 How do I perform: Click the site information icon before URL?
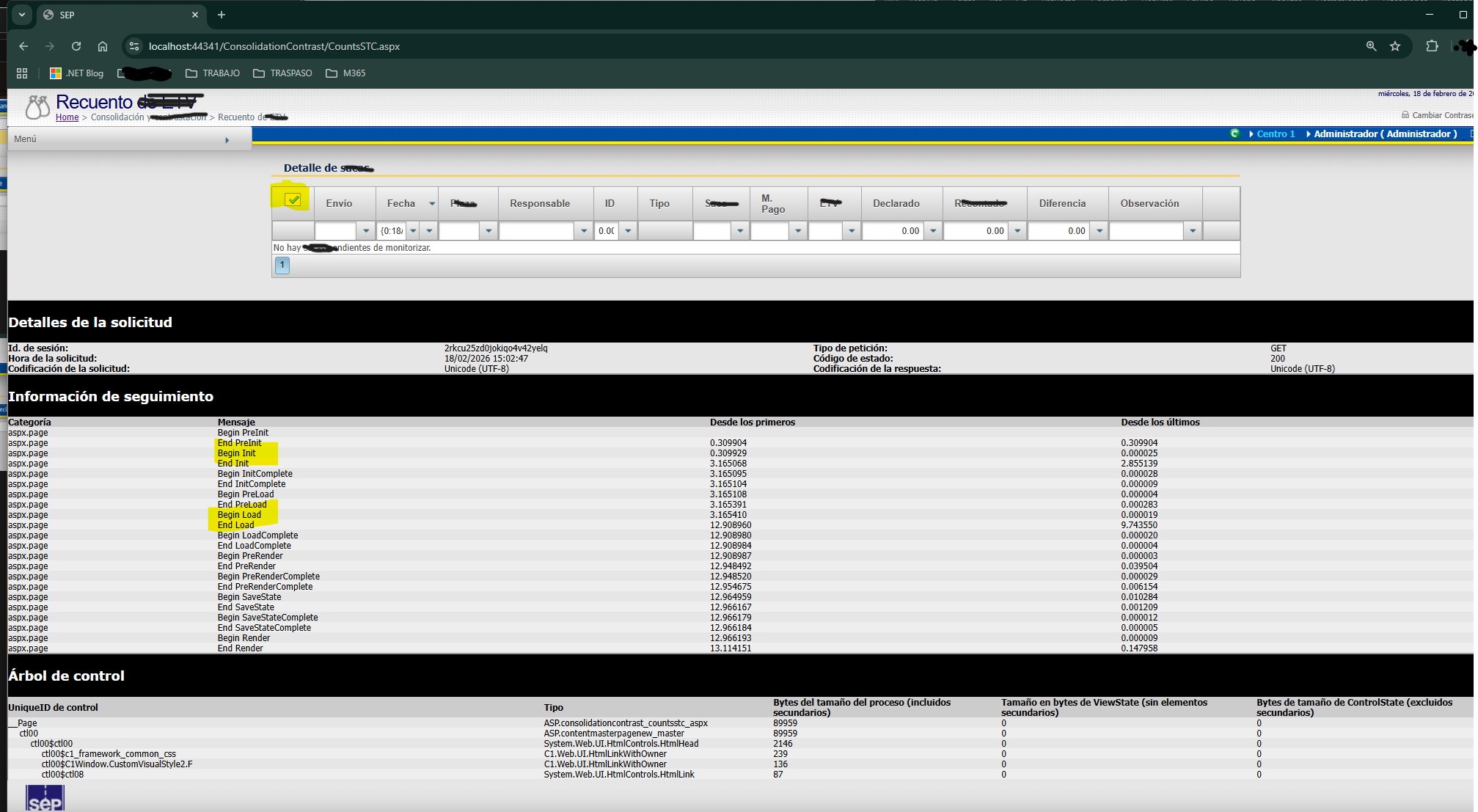coord(134,46)
